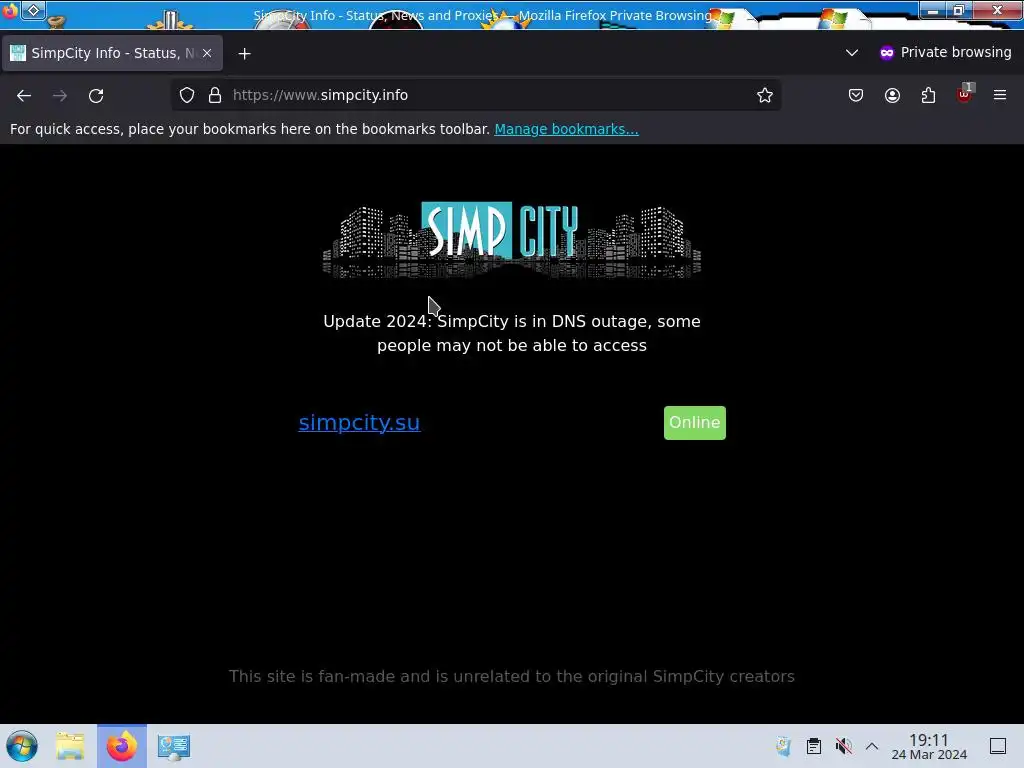
Task: Open the uBlock Origin extension icon
Action: [x=965, y=94]
